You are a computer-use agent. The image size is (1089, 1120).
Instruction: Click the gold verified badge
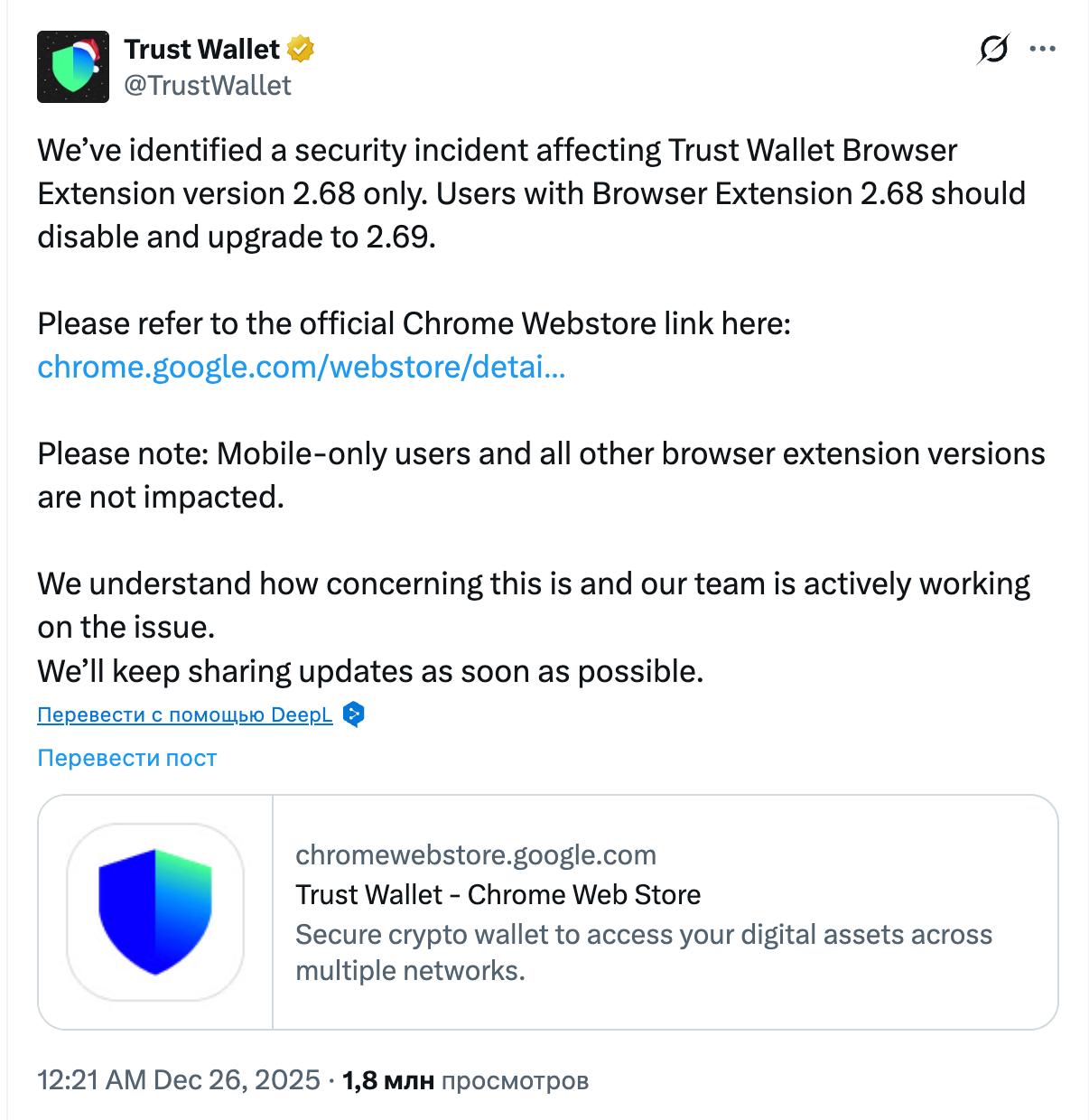tap(301, 49)
